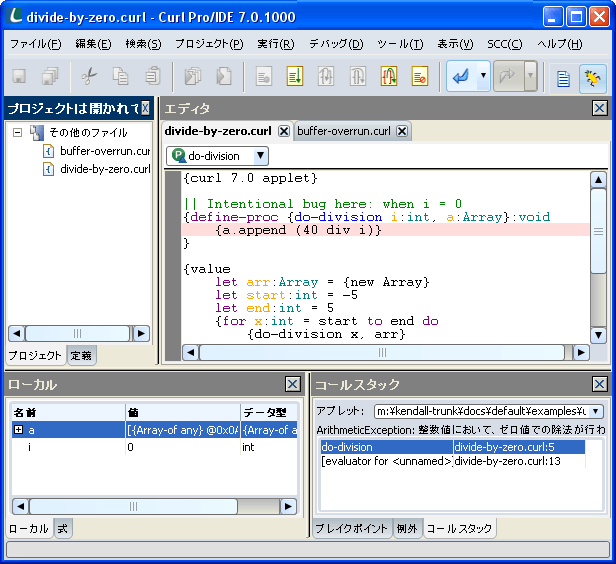
Task: Click the greyed single-page arrow toolbar icon
Action: (224, 76)
